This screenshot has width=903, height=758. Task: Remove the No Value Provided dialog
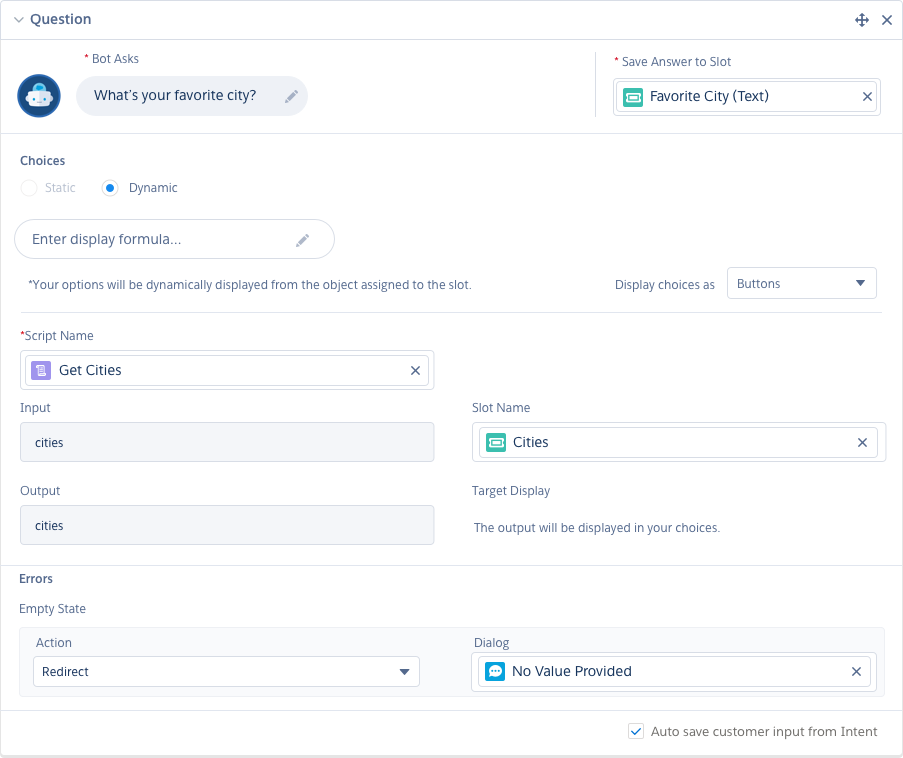tap(856, 671)
